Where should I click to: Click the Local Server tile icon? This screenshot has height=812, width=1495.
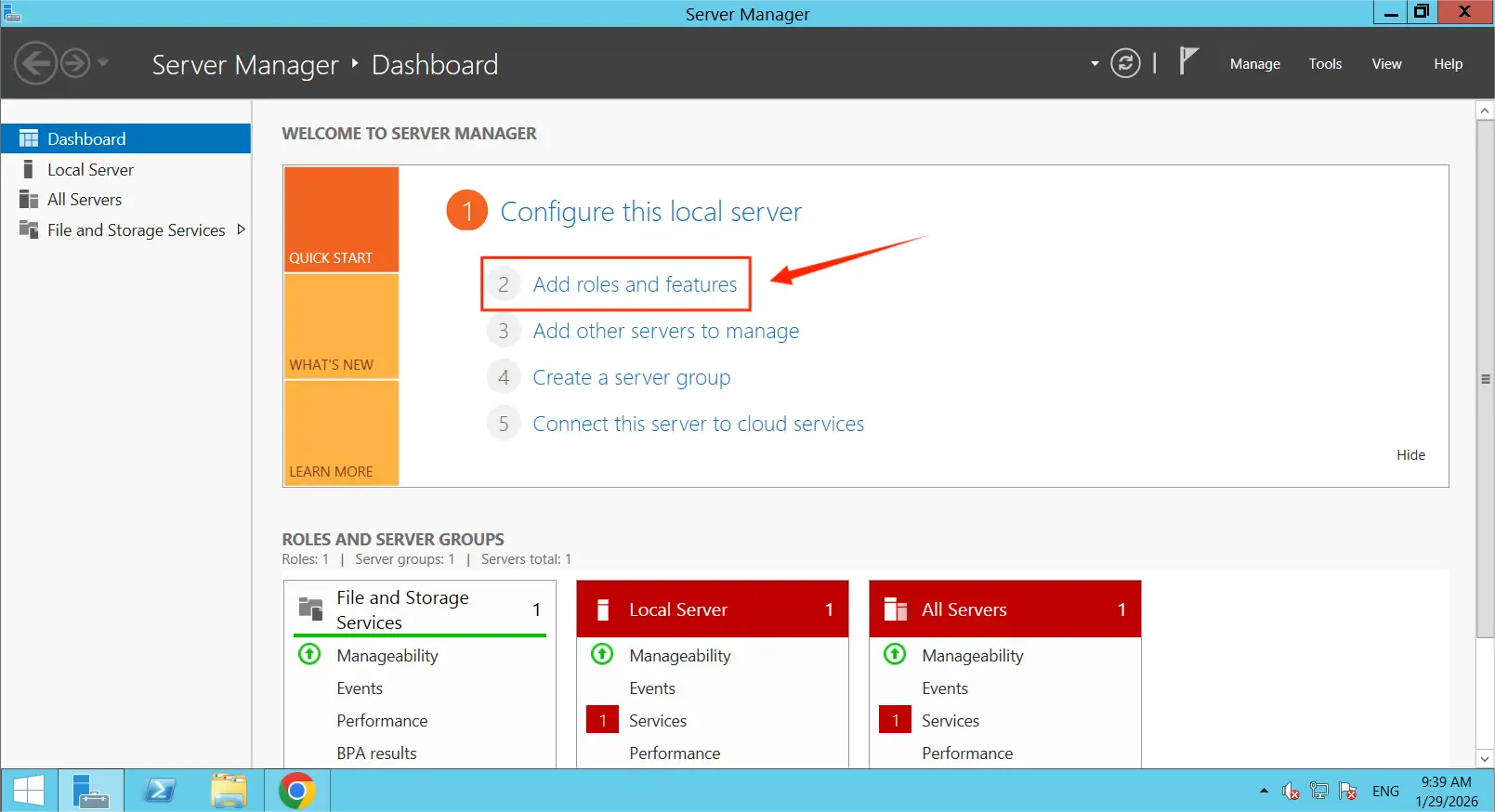pos(603,609)
